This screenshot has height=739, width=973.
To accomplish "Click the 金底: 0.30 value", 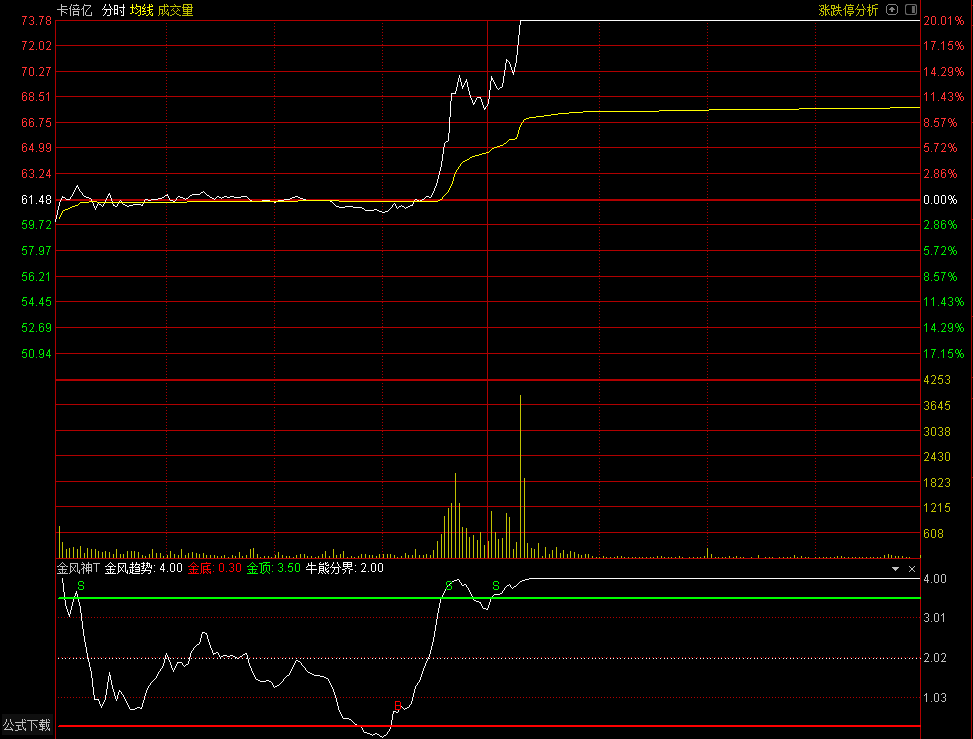I will coord(215,568).
